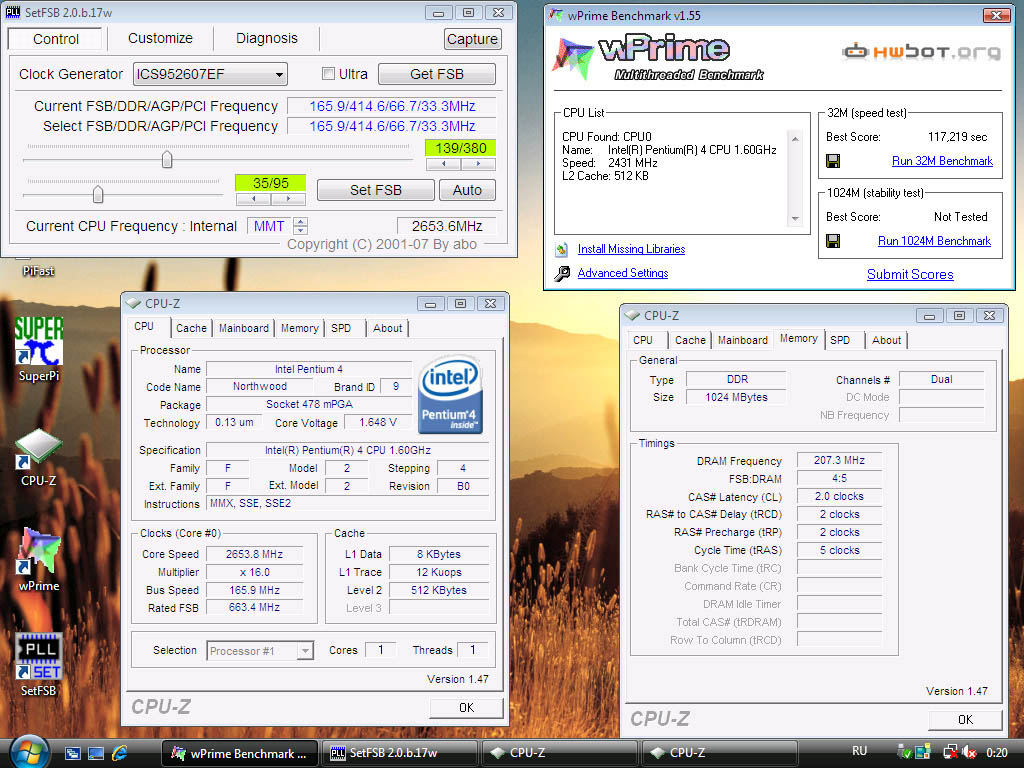
Task: Open About tab in left CPU-Z window
Action: 387,328
